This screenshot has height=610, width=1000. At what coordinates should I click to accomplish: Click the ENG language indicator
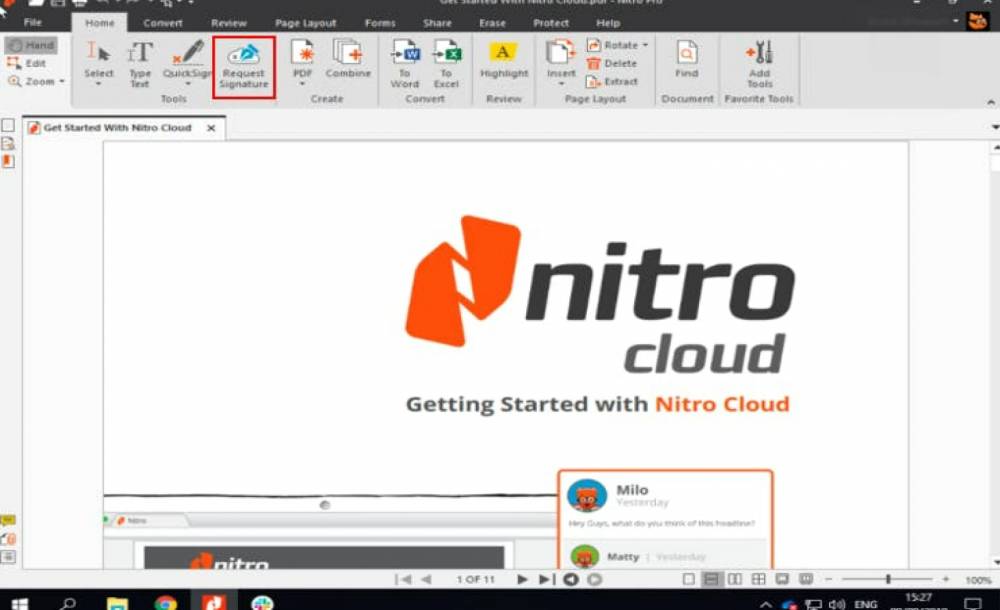point(865,604)
